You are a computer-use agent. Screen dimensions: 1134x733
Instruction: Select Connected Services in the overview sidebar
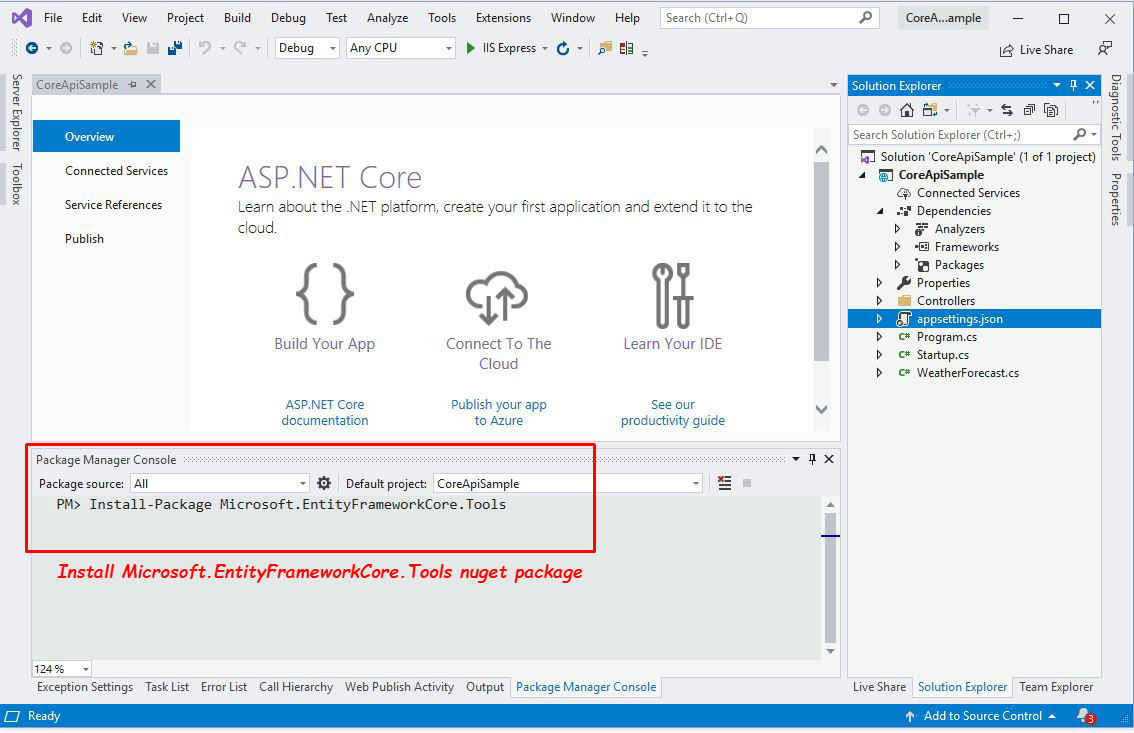[x=116, y=171]
